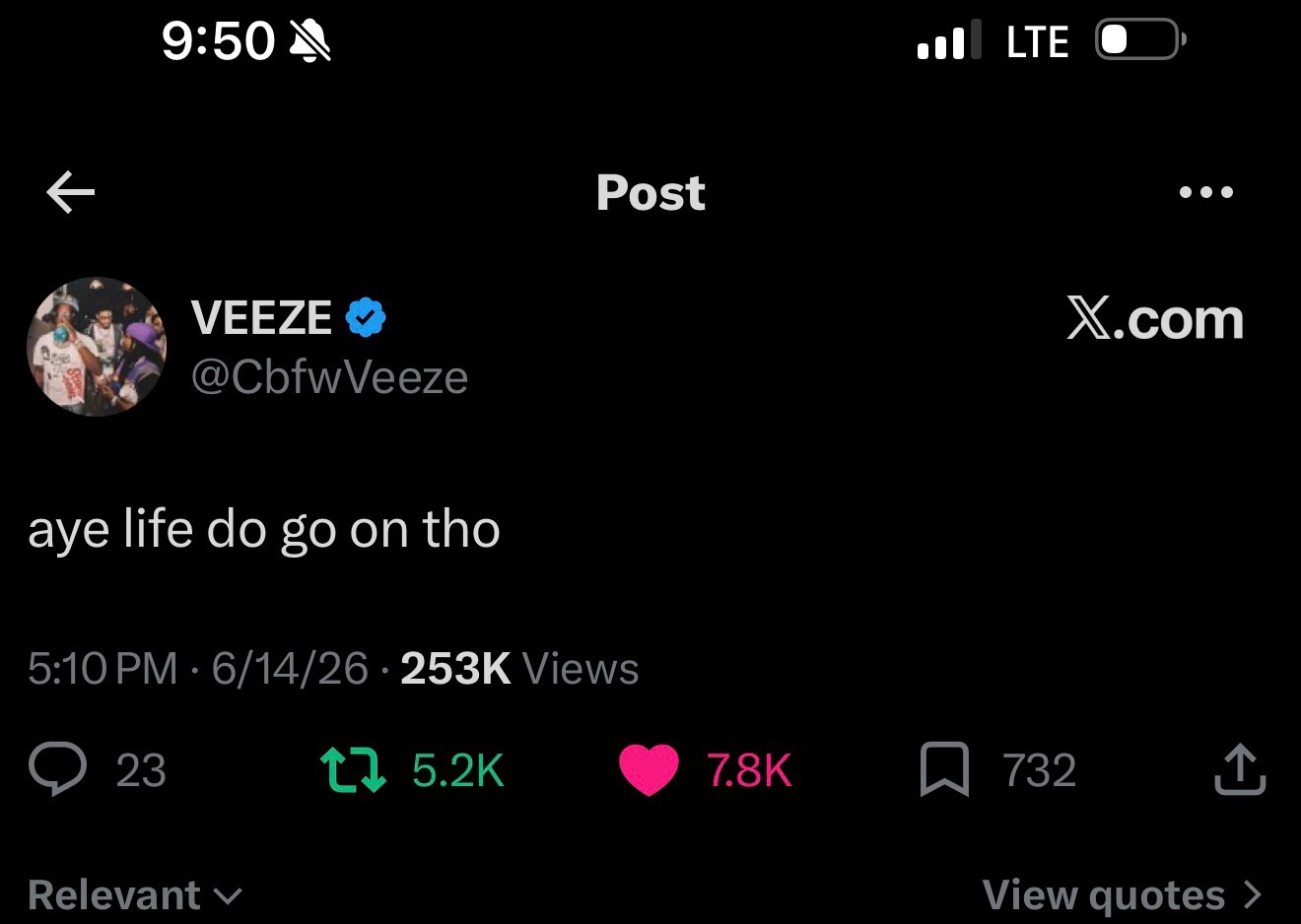Viewport: 1301px width, 924px height.
Task: Open the Relevant sort dropdown
Action: point(134,895)
